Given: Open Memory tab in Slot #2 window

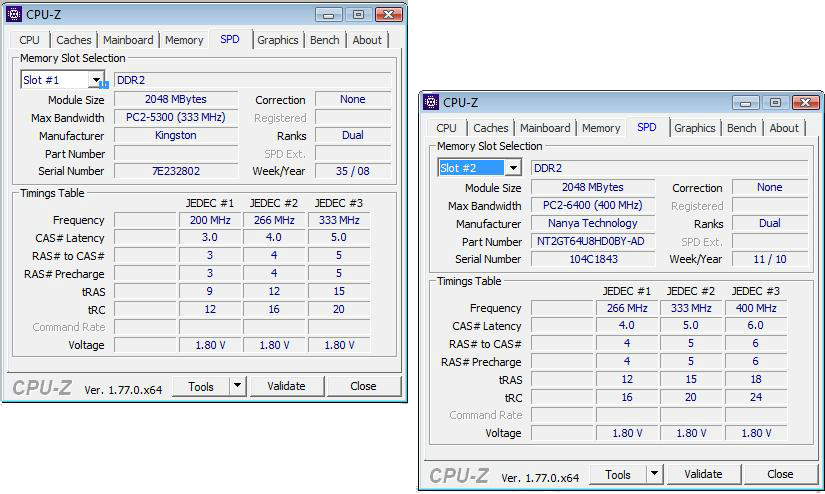Looking at the screenshot, I should [x=601, y=128].
